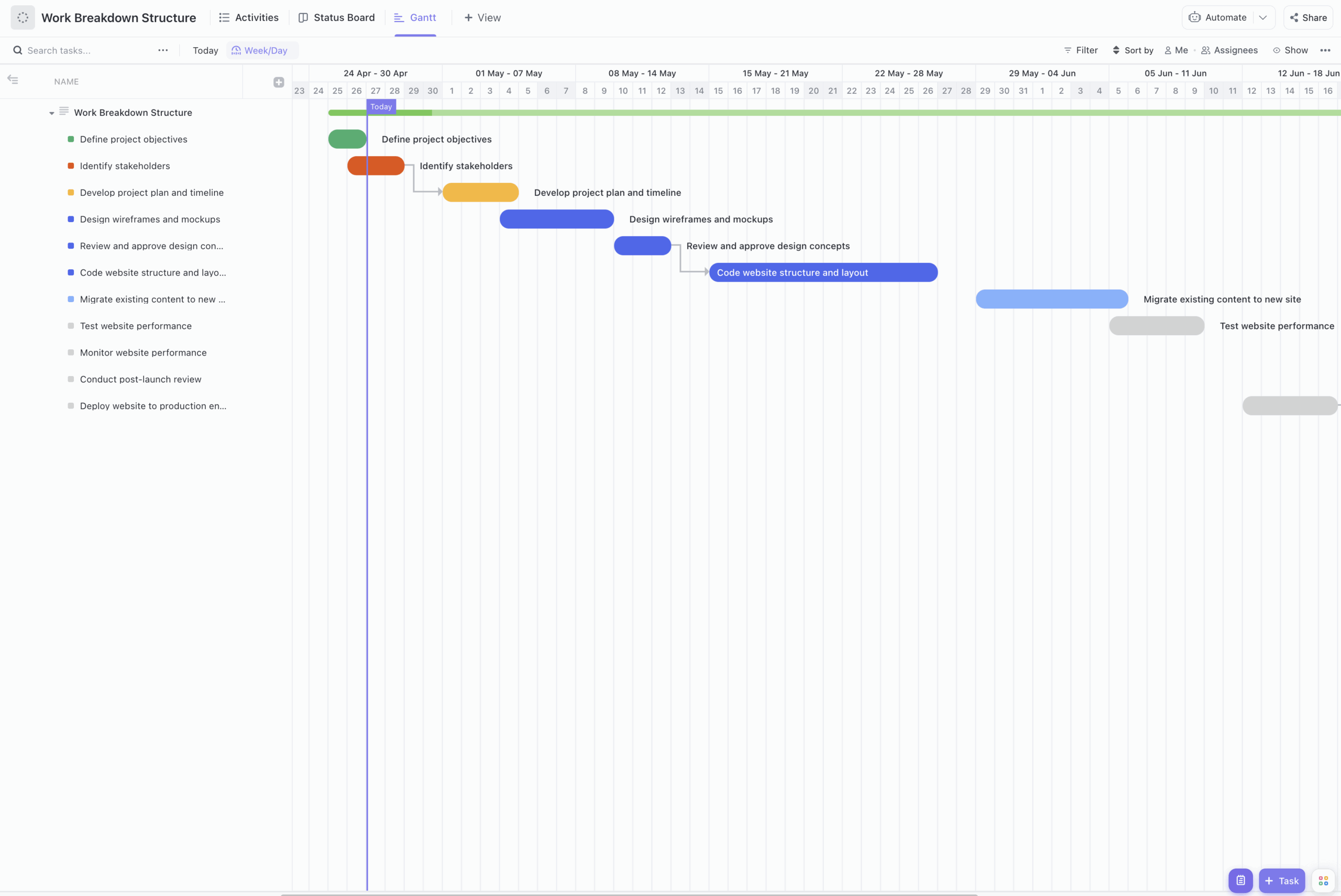The image size is (1341, 896).
Task: Open the notepad icon near the Task button
Action: pos(1240,881)
